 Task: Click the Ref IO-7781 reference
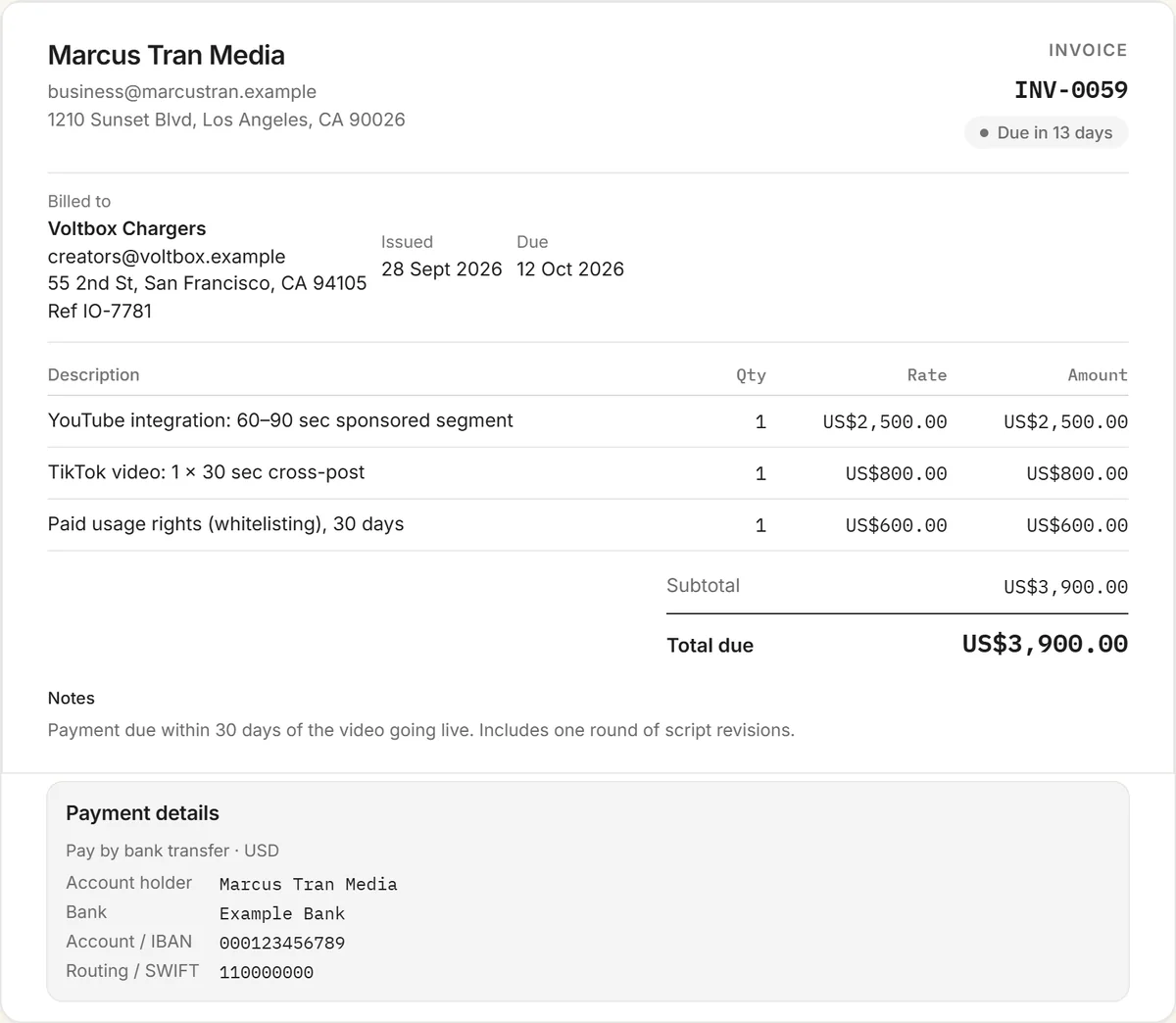[100, 311]
